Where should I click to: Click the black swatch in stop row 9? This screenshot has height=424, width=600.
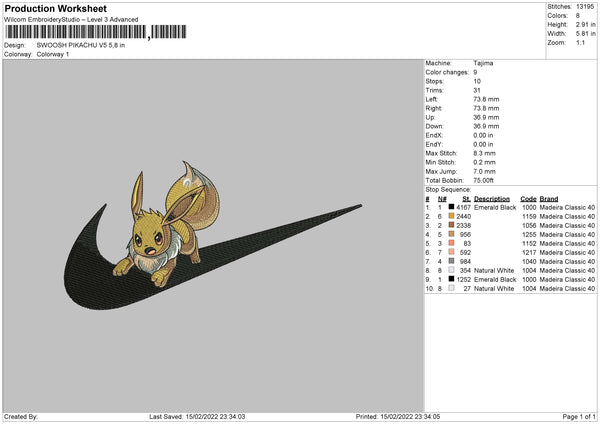click(452, 279)
